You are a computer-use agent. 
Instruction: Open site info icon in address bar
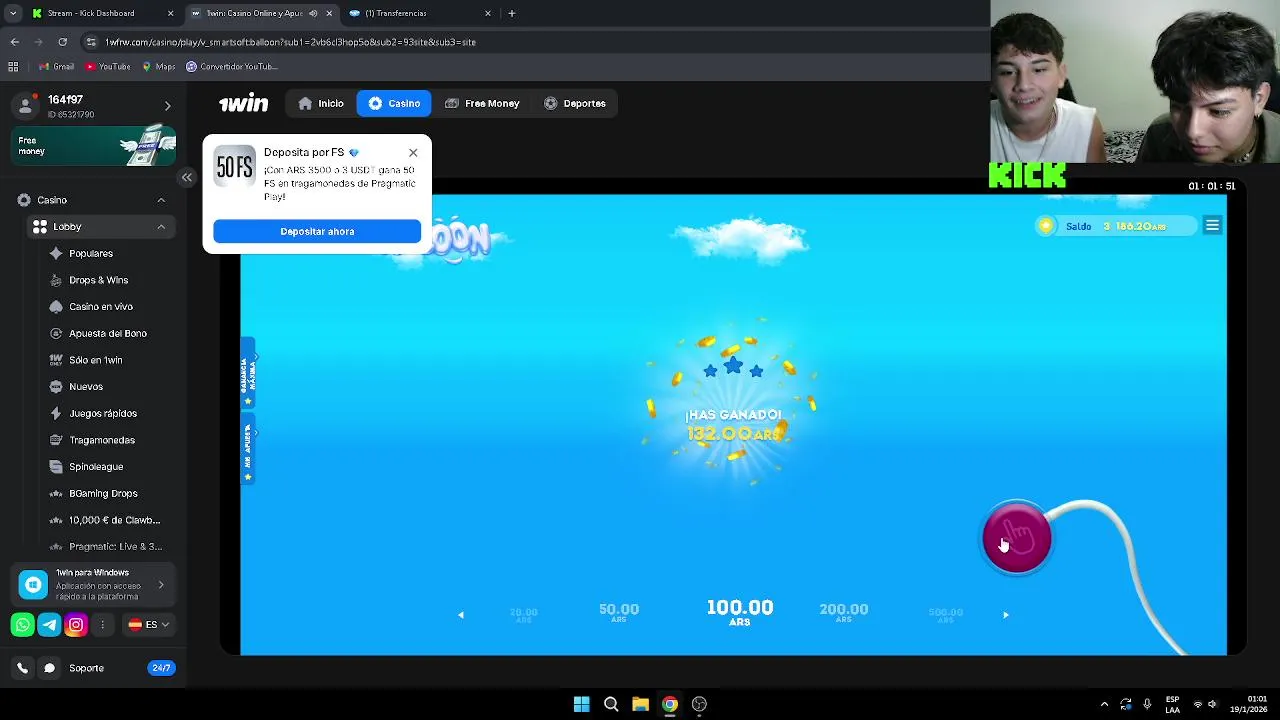coord(92,42)
